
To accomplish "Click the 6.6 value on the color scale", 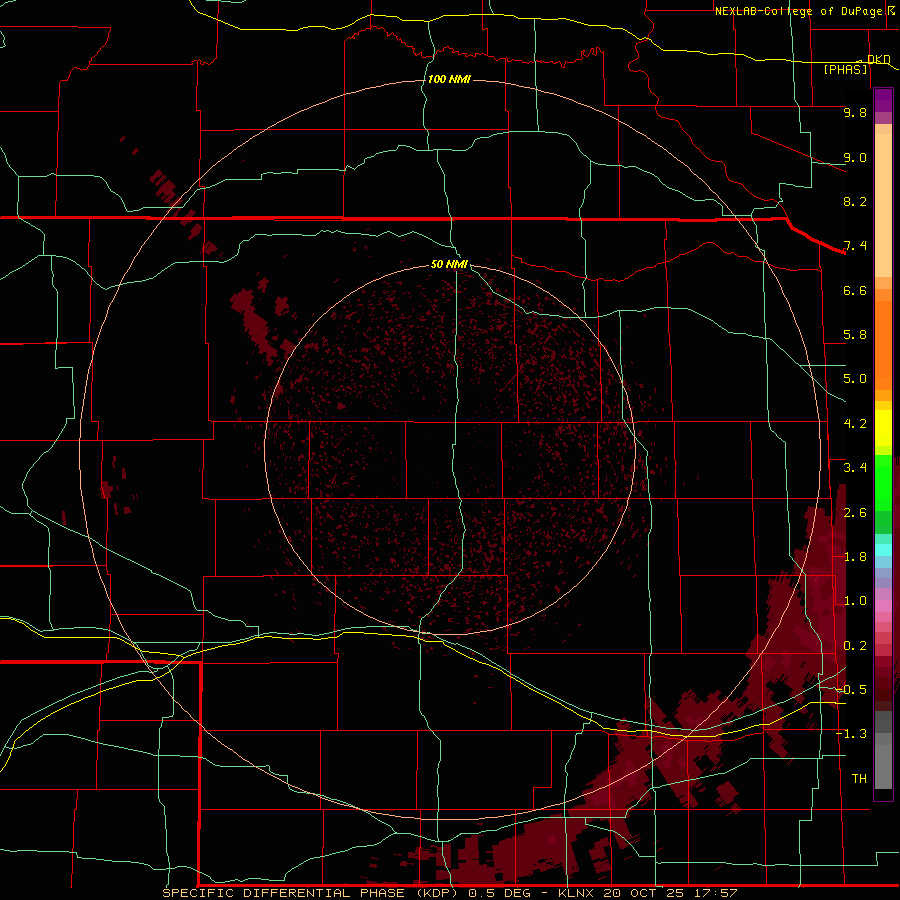I will pos(855,290).
